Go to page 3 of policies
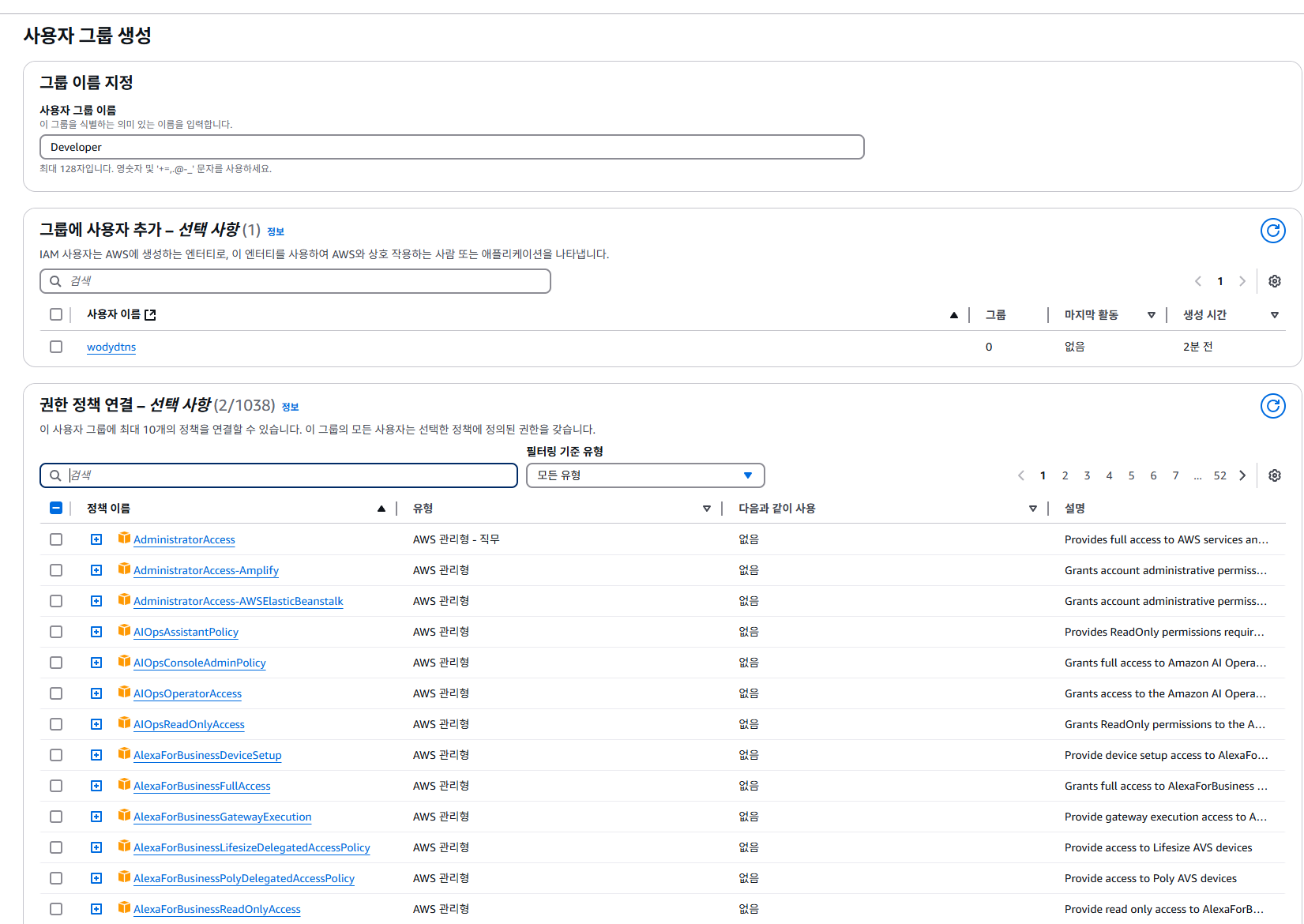 (x=1087, y=475)
